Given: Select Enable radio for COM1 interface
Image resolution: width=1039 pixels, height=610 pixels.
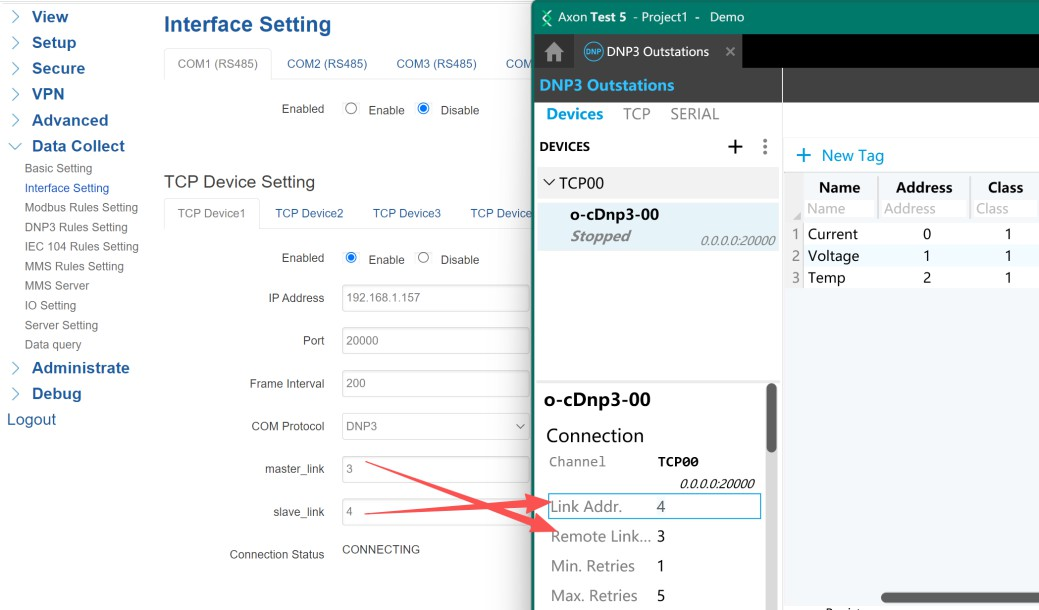Looking at the screenshot, I should click(x=351, y=109).
